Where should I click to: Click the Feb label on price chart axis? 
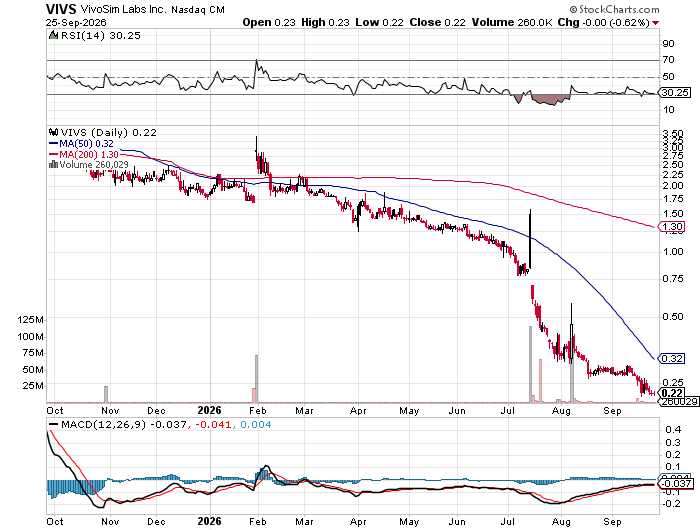point(258,411)
